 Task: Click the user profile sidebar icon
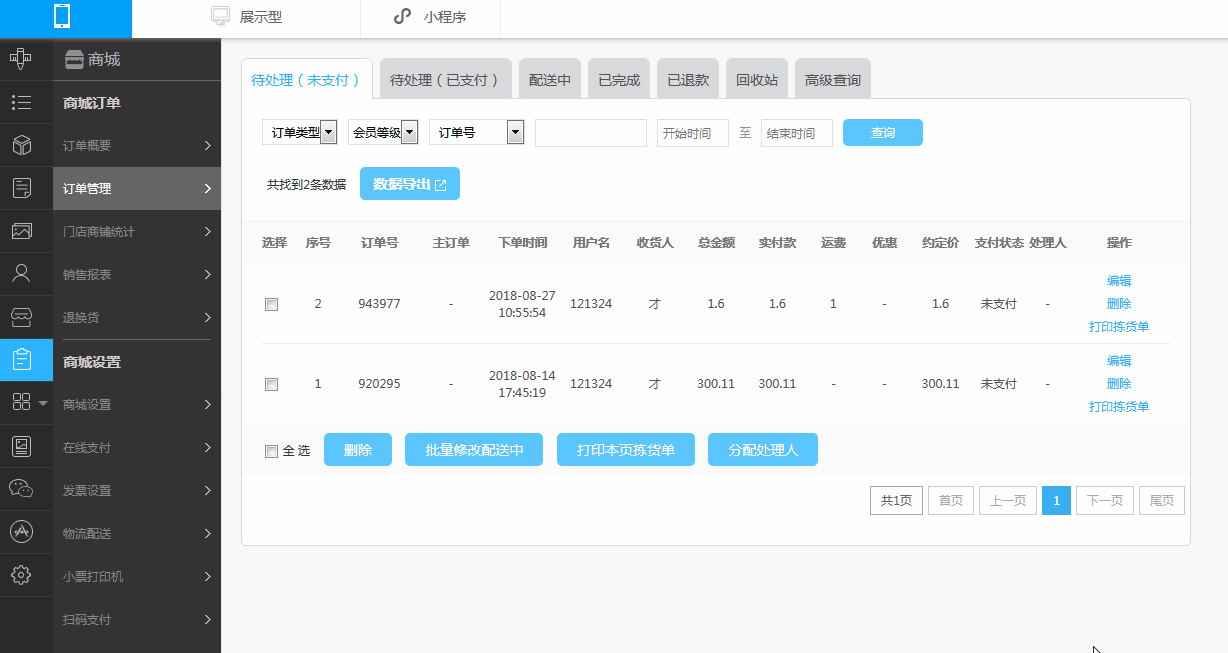coord(21,273)
